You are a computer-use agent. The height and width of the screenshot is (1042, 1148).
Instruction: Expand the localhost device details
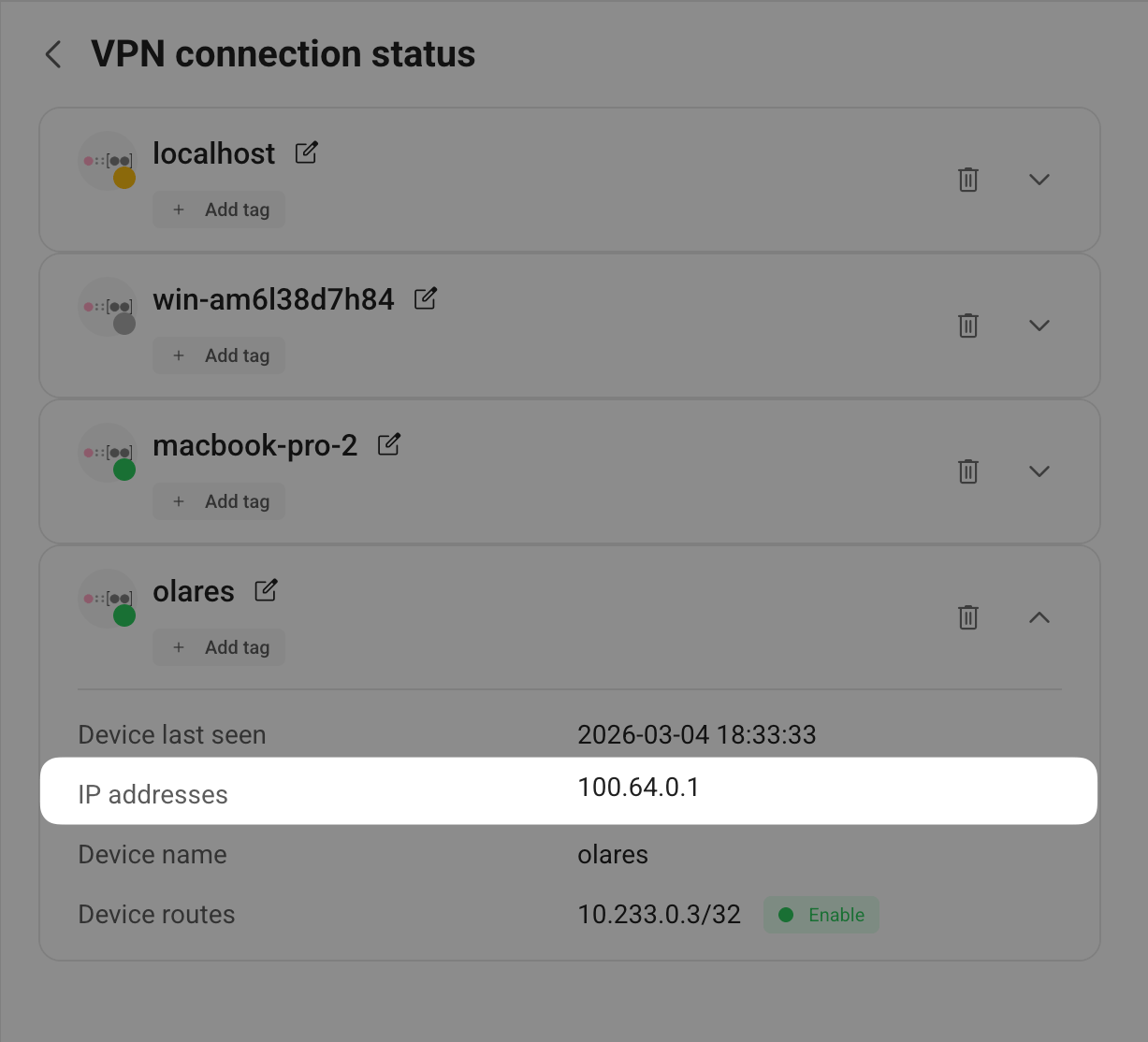[x=1039, y=180]
